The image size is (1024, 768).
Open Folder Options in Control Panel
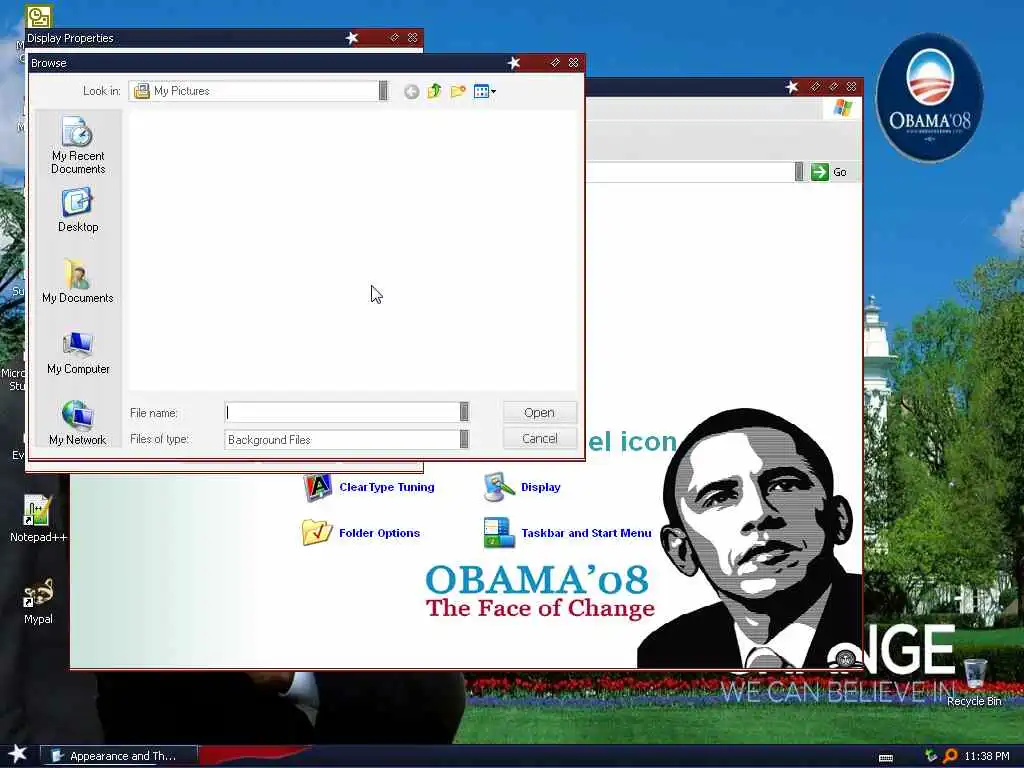click(x=379, y=533)
